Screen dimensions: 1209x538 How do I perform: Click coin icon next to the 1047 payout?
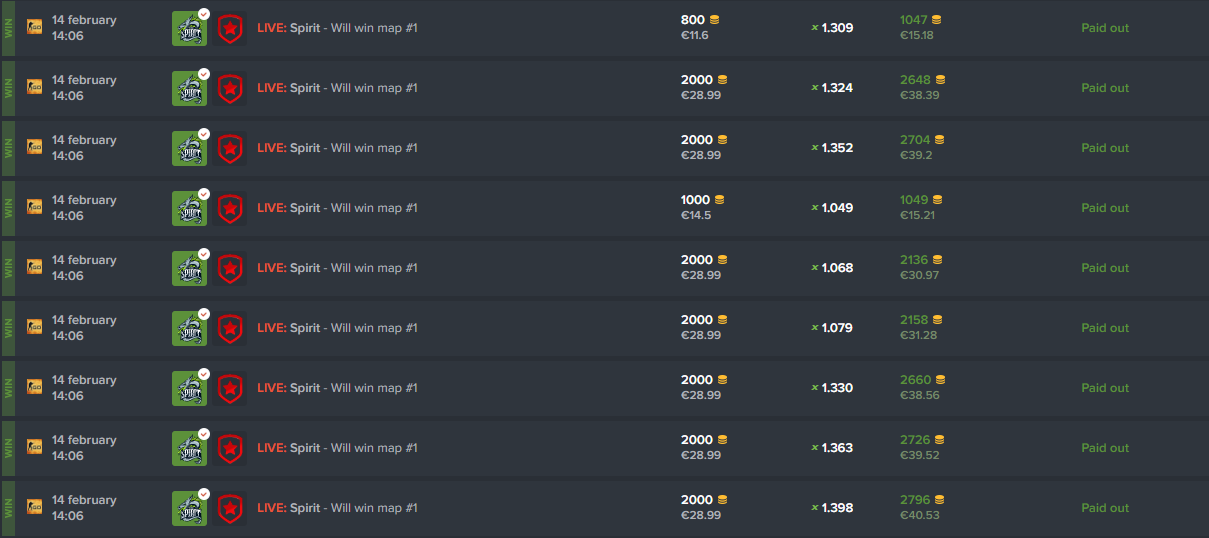936,20
